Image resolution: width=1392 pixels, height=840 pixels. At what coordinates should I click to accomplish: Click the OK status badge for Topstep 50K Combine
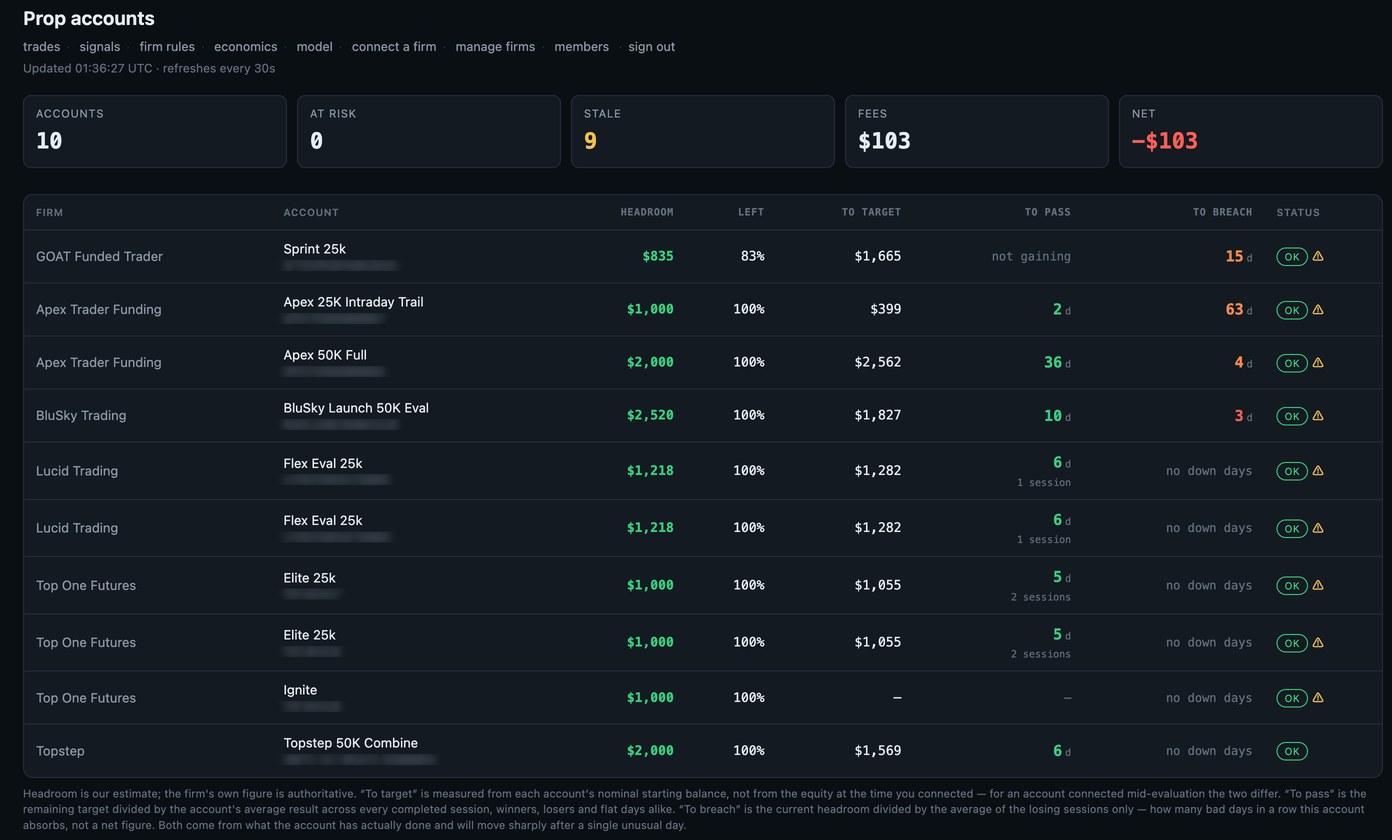click(x=1292, y=751)
